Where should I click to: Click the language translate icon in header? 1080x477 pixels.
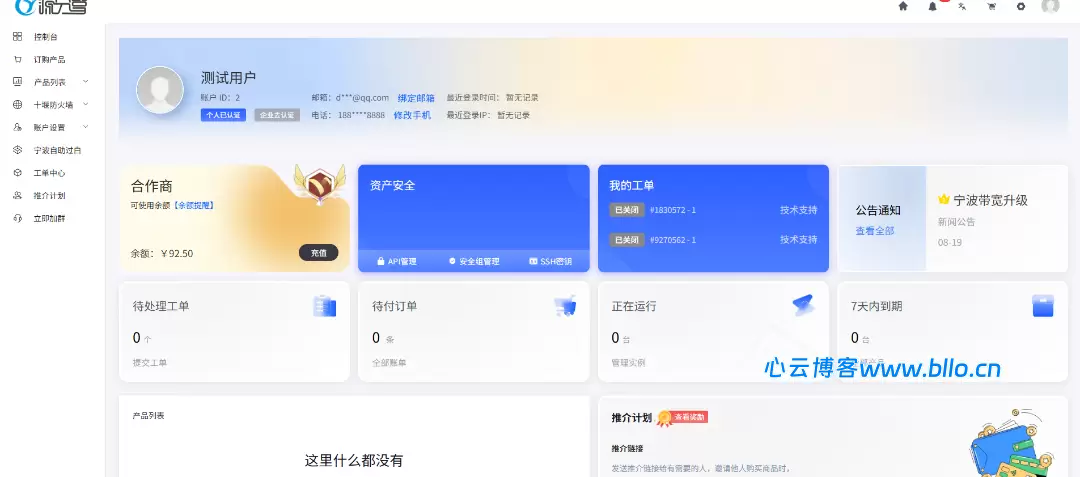point(962,6)
